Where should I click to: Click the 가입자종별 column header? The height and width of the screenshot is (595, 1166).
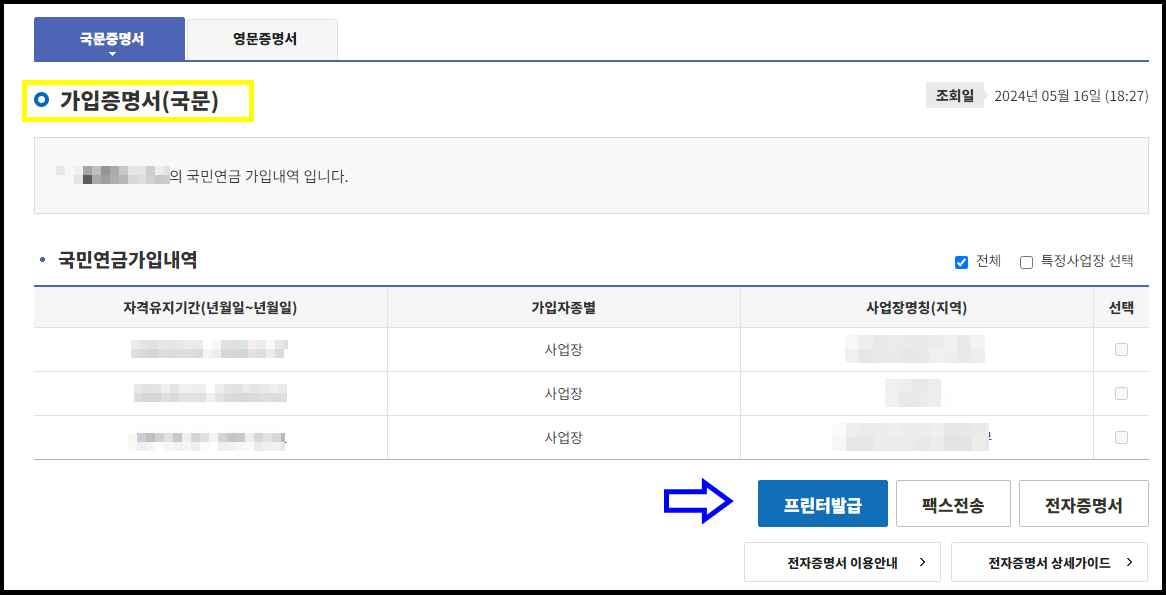pos(562,306)
